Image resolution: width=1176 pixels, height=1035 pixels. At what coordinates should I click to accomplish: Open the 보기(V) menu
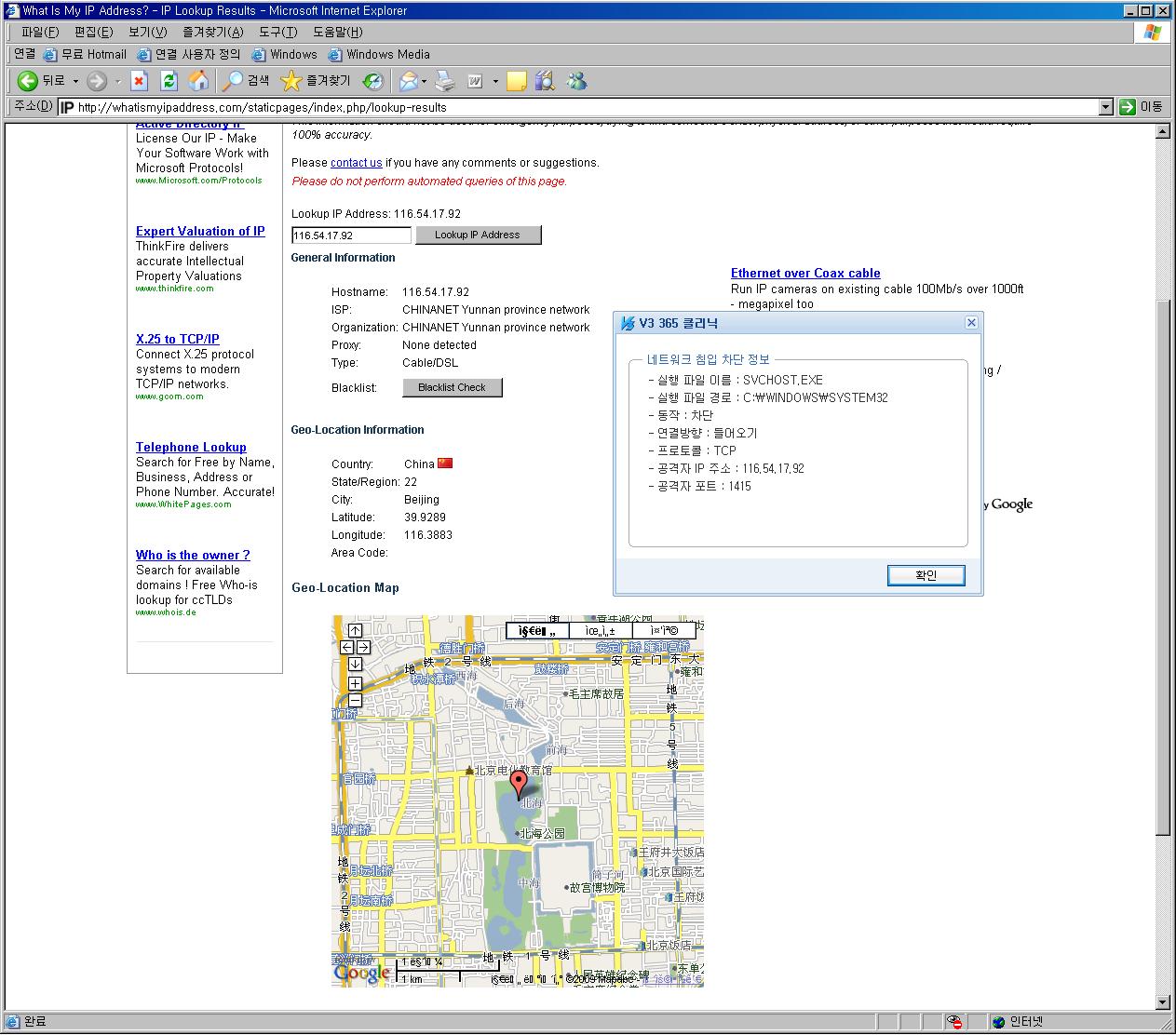[147, 33]
